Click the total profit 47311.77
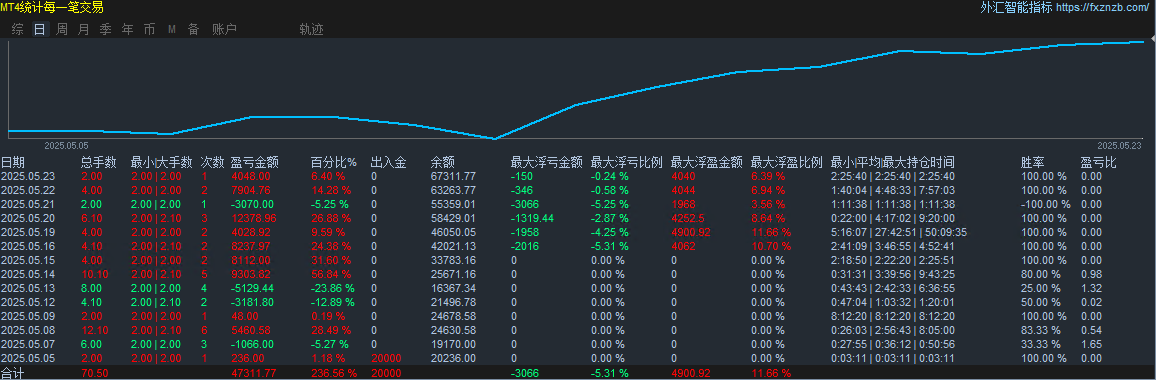This screenshot has height=380, width=1156. pyautogui.click(x=254, y=374)
